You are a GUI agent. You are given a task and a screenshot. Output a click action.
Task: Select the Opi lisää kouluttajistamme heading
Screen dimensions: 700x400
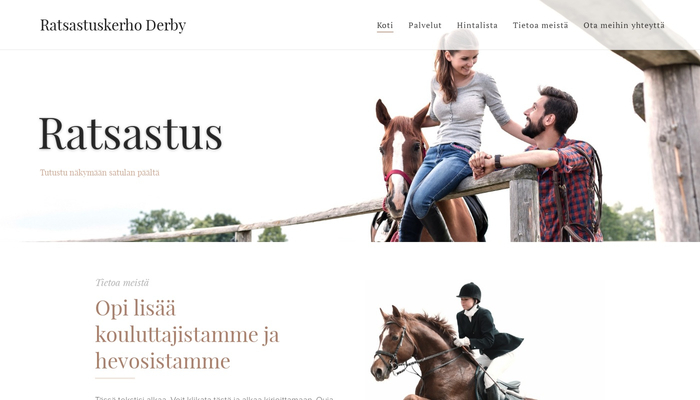[187, 334]
